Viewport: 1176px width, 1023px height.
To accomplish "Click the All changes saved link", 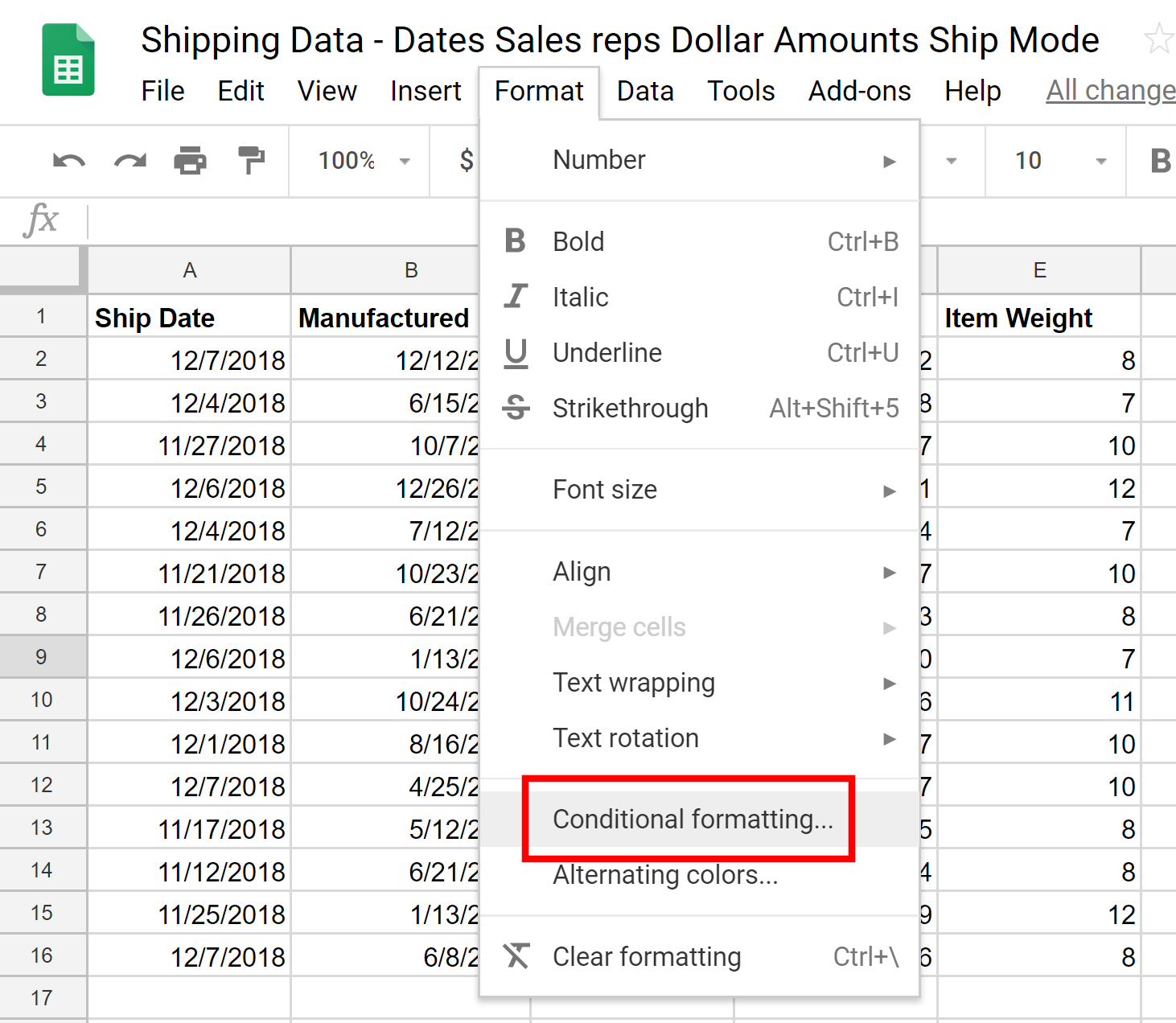I will tap(1111, 91).
